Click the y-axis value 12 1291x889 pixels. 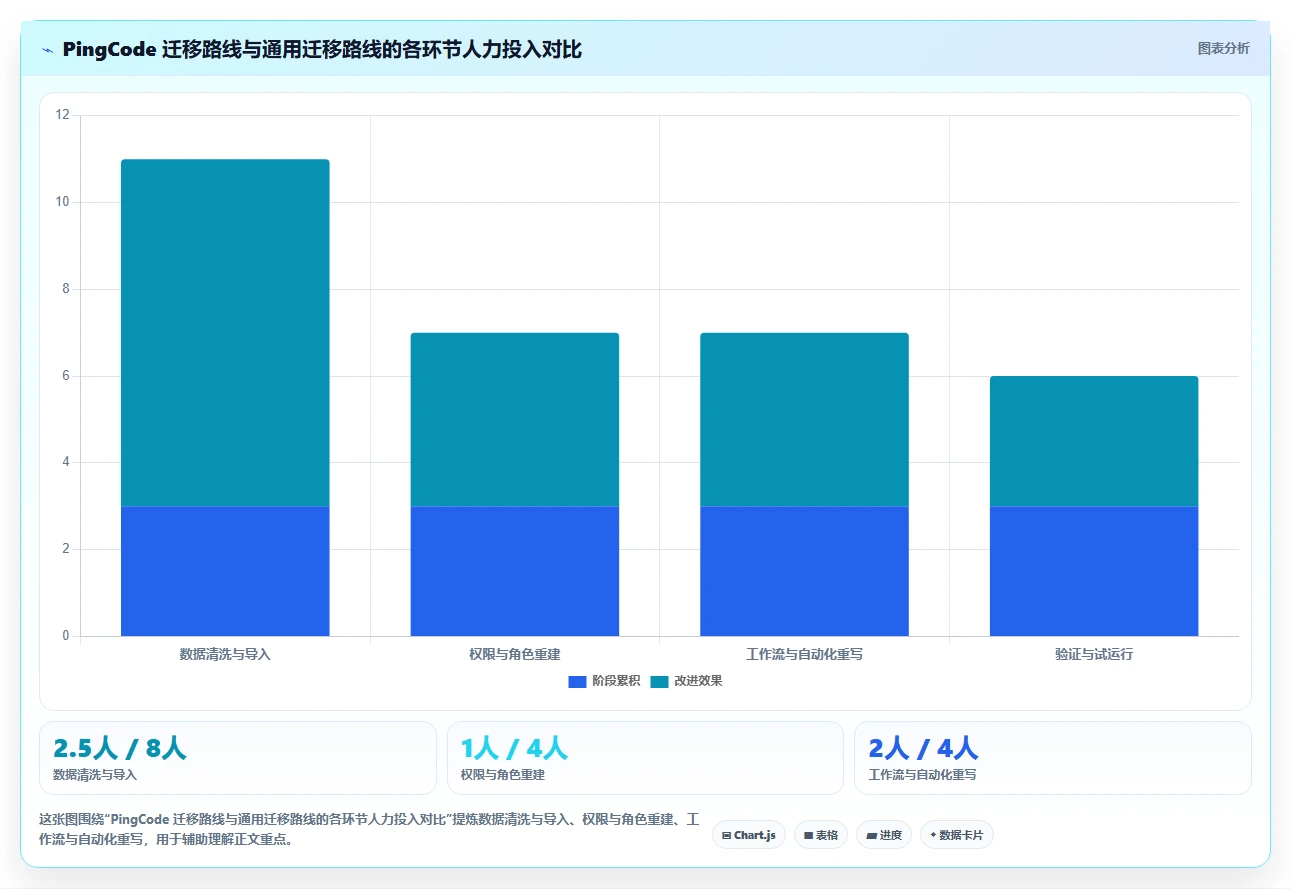click(x=62, y=115)
